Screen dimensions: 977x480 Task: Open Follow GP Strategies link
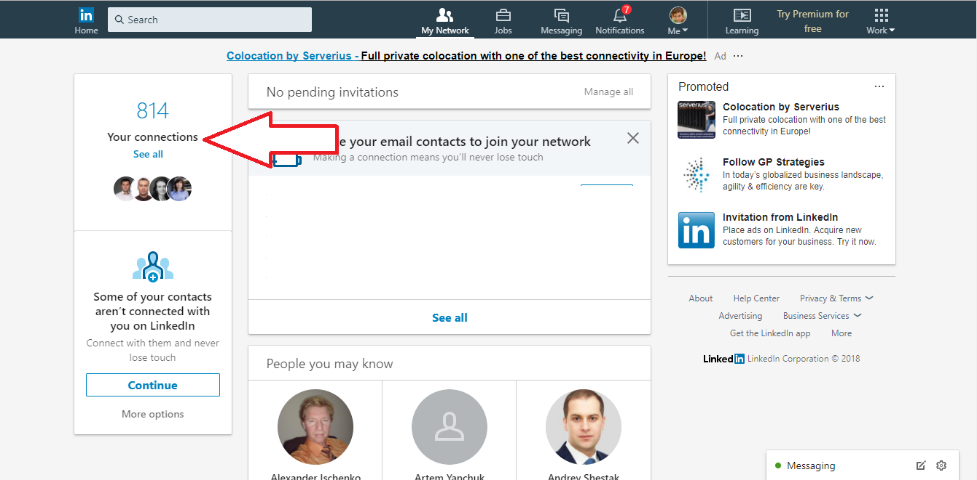773,162
